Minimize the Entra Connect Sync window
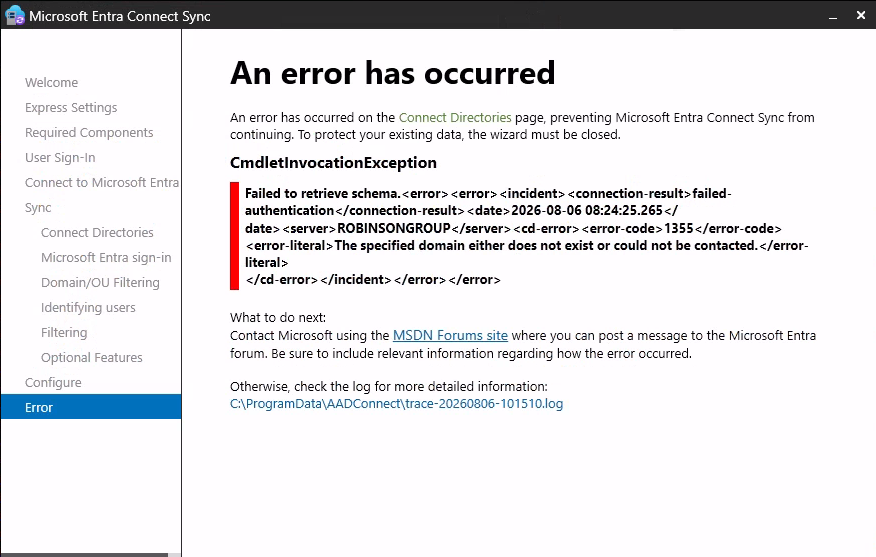 (x=833, y=16)
